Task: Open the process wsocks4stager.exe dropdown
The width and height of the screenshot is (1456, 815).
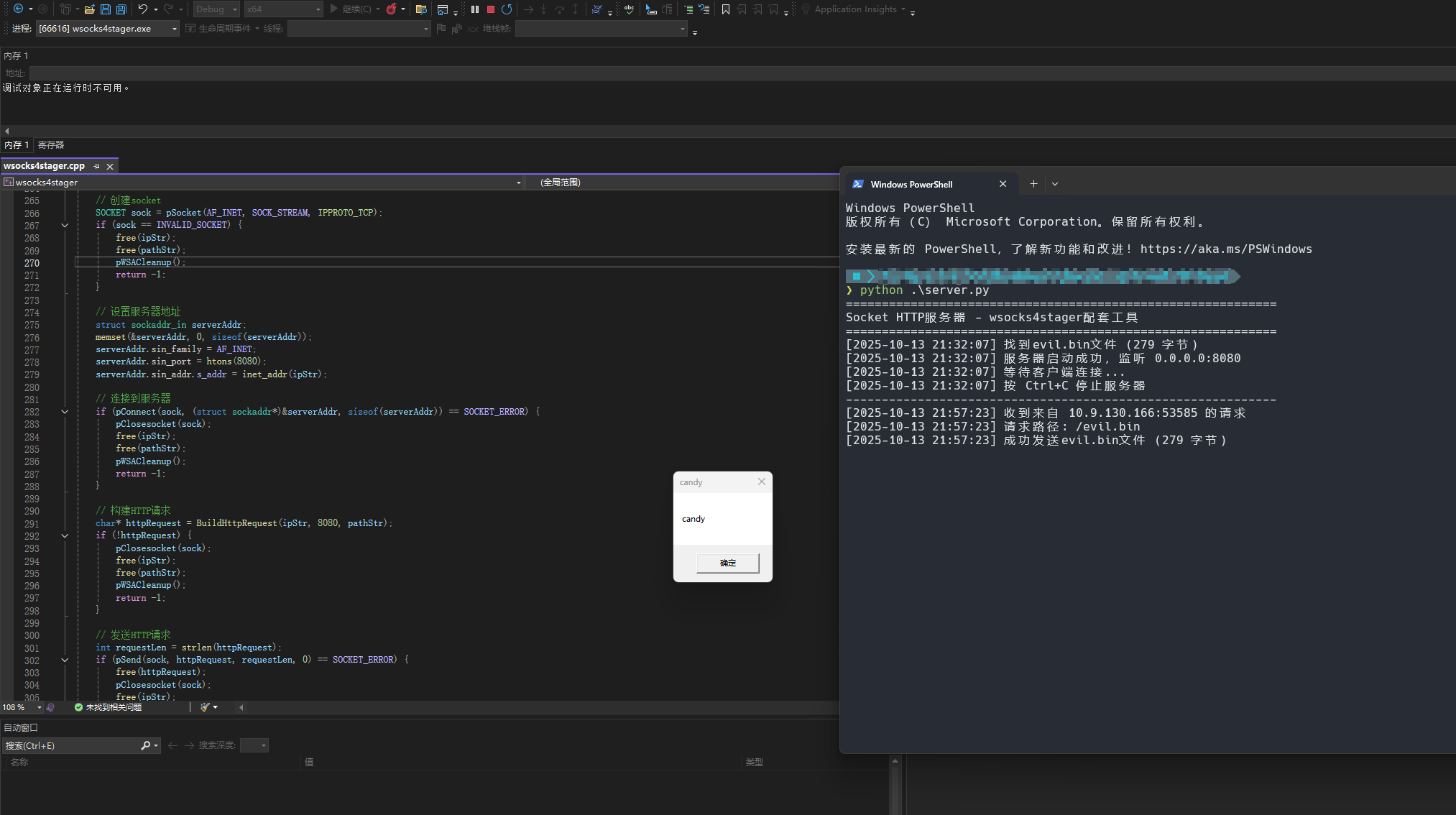Action: point(175,29)
